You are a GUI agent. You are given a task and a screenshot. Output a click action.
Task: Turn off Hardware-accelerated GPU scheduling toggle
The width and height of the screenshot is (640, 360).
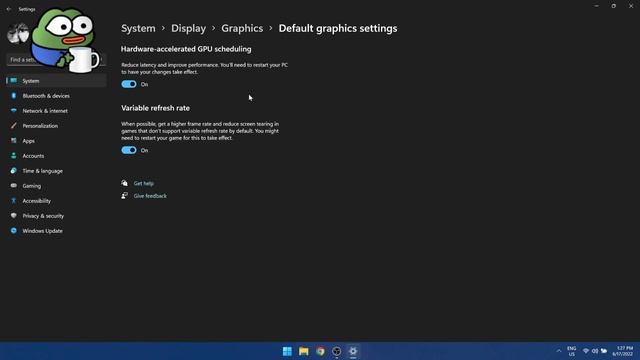(129, 84)
